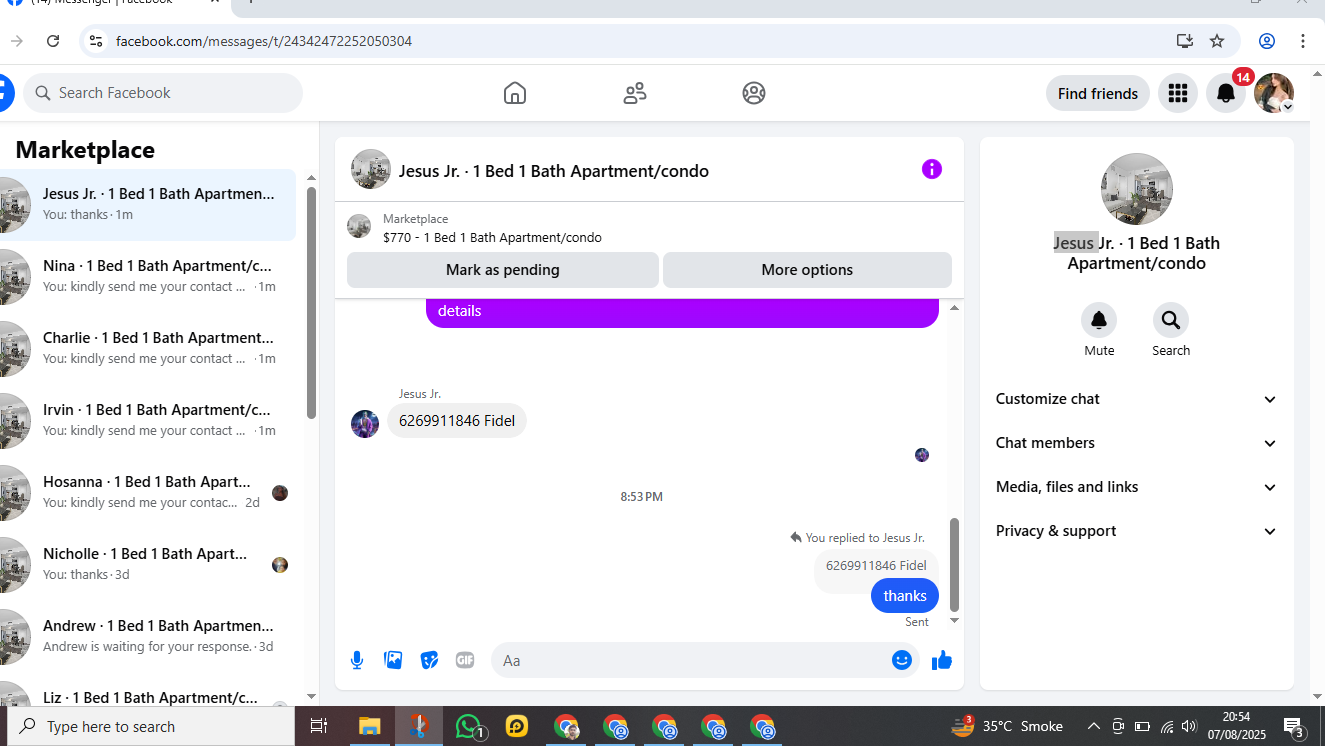The image size is (1325, 746).
Task: Record a voice clip with the microphone icon
Action: (357, 660)
